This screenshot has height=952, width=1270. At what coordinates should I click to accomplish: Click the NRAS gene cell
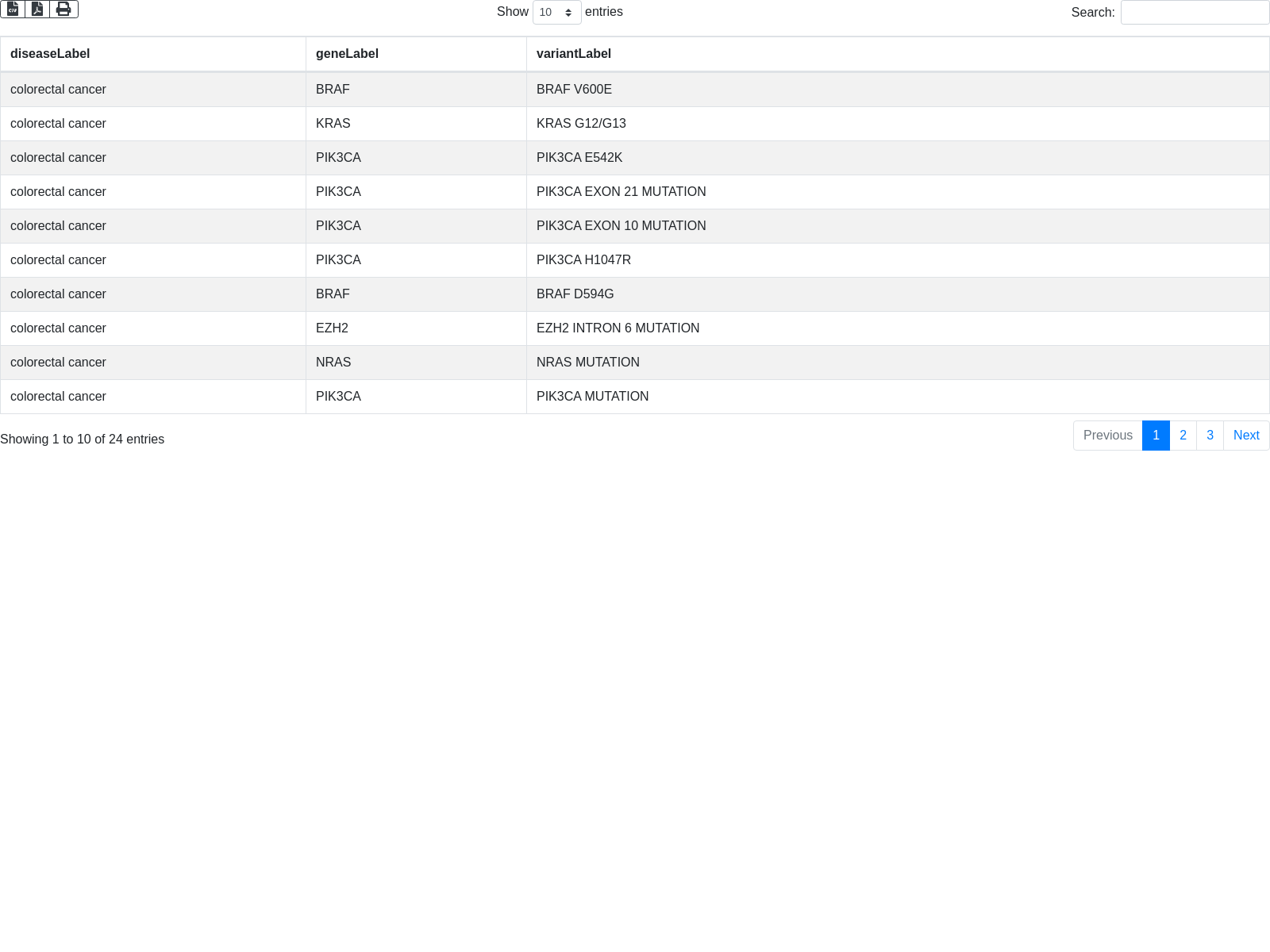tap(416, 363)
